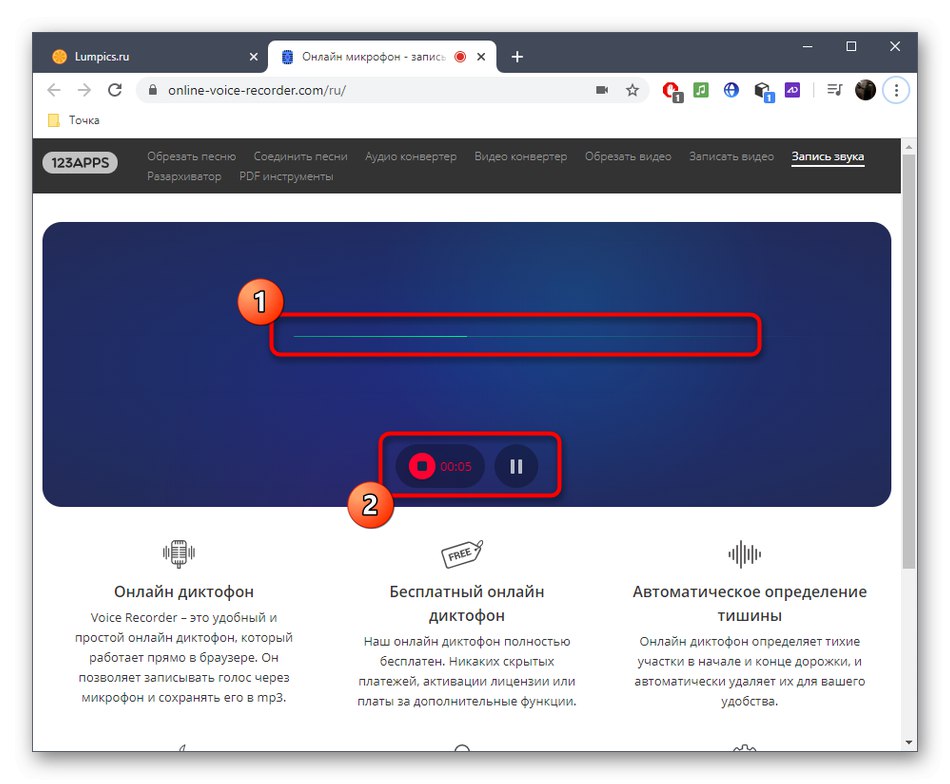The image size is (950, 784).
Task: Click the purple AD extension icon
Action: coord(792,90)
